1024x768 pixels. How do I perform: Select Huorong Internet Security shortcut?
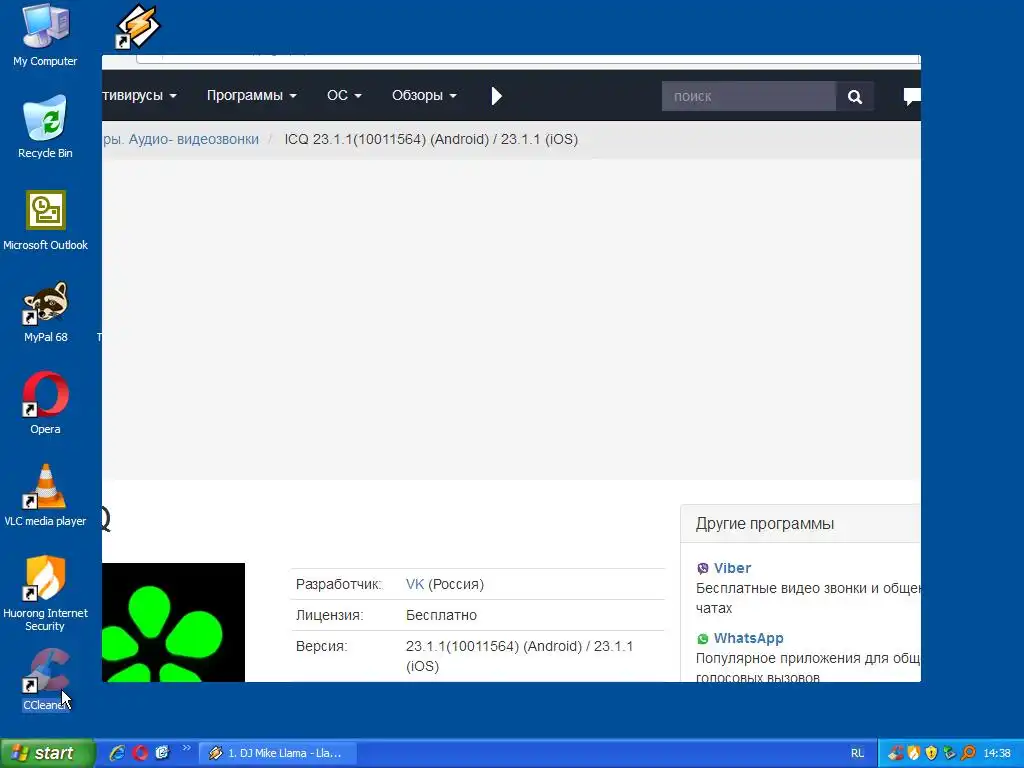45,593
